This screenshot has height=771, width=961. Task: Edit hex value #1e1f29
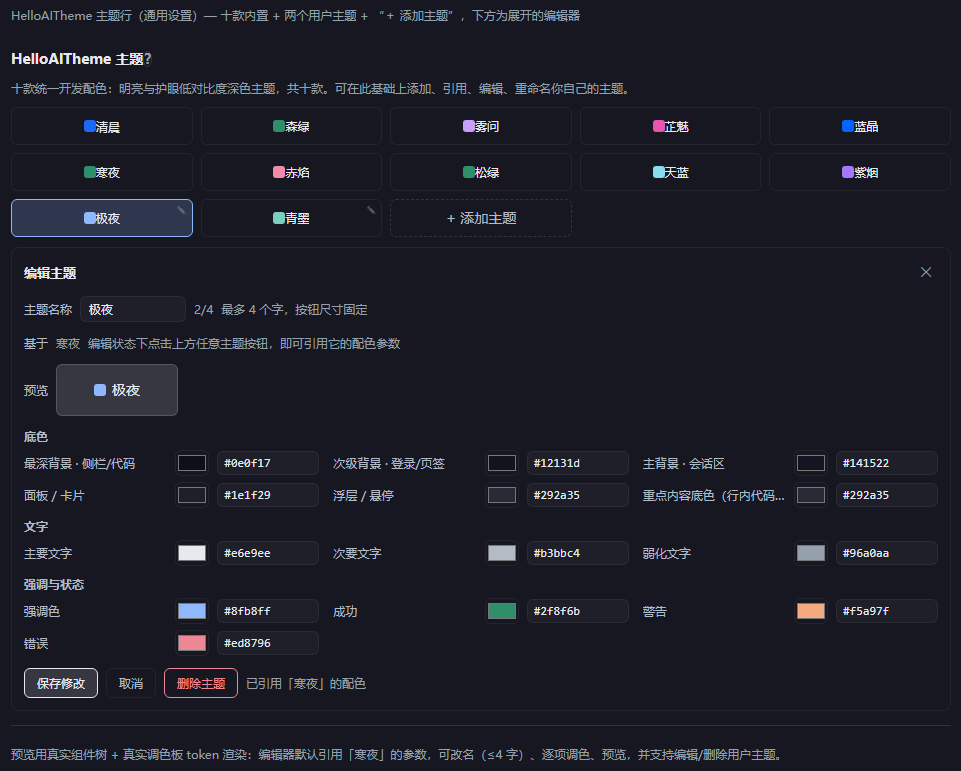click(x=268, y=495)
